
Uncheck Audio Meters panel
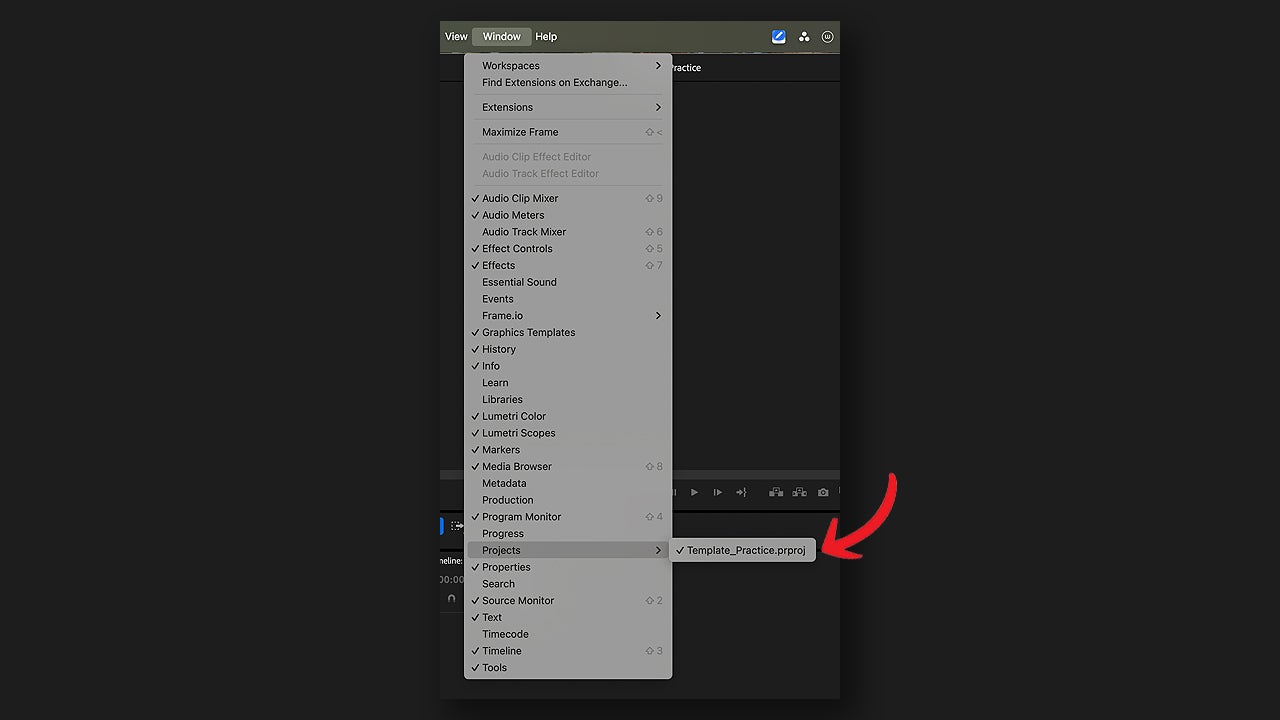pyautogui.click(x=568, y=215)
